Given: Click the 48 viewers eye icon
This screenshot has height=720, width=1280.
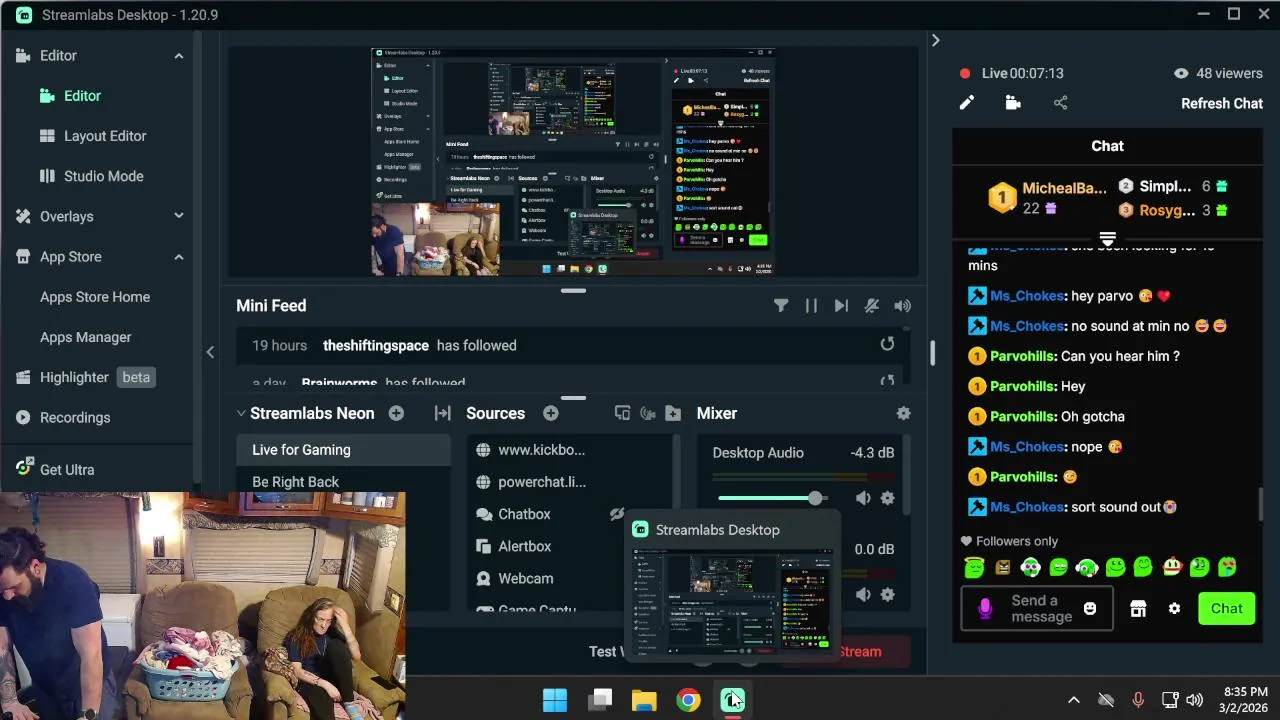Looking at the screenshot, I should click(x=1181, y=73).
